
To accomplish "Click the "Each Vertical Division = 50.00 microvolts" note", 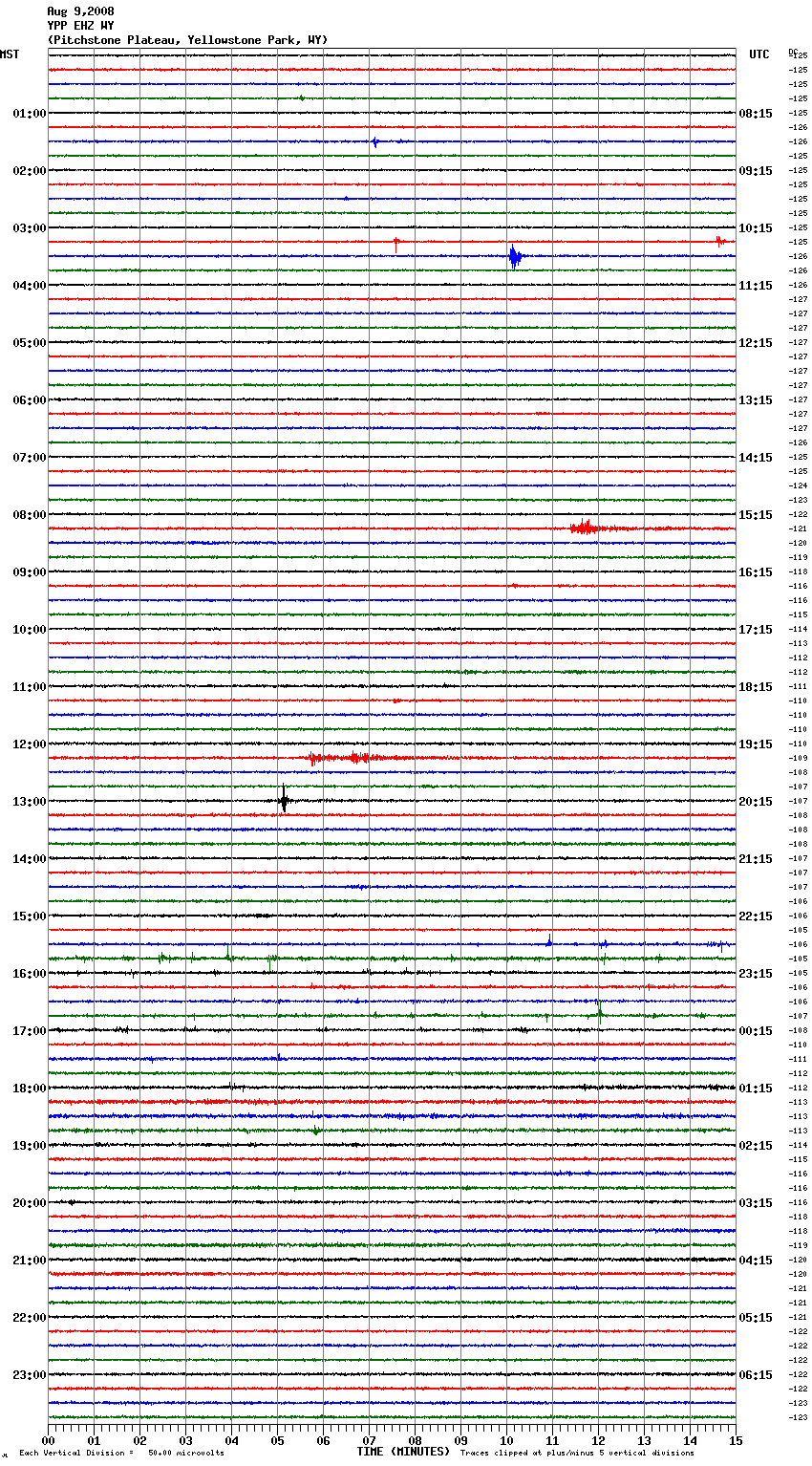I will point(121,1454).
